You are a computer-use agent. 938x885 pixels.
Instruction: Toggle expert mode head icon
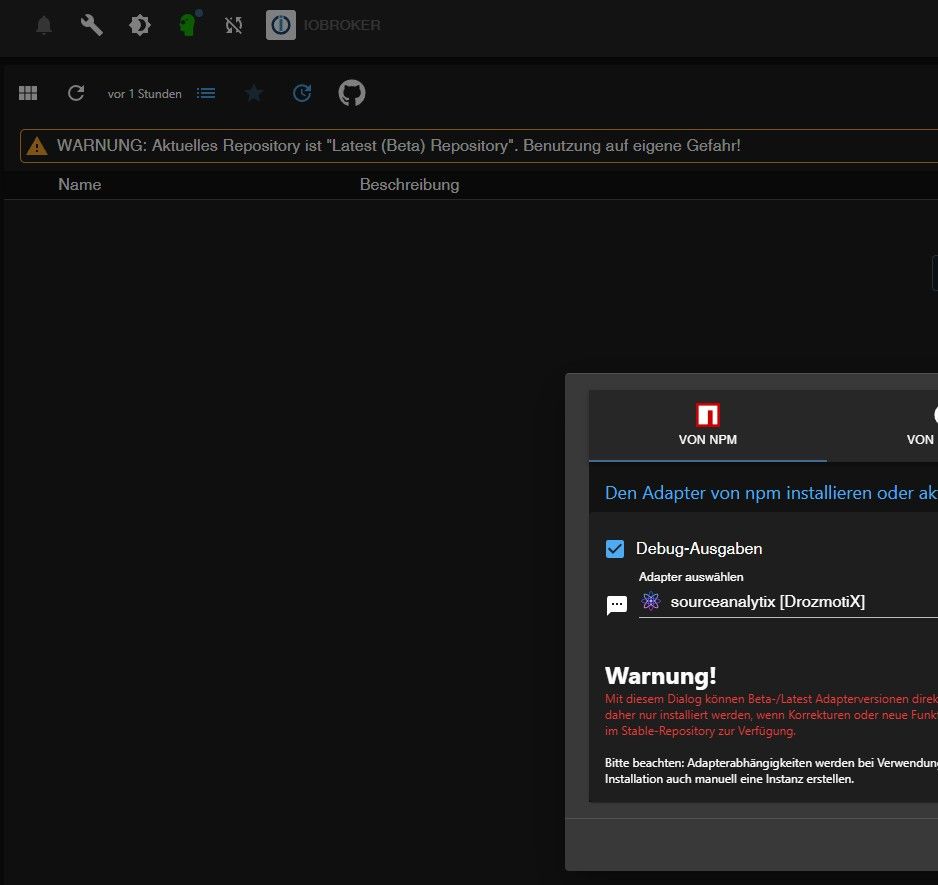coord(188,24)
